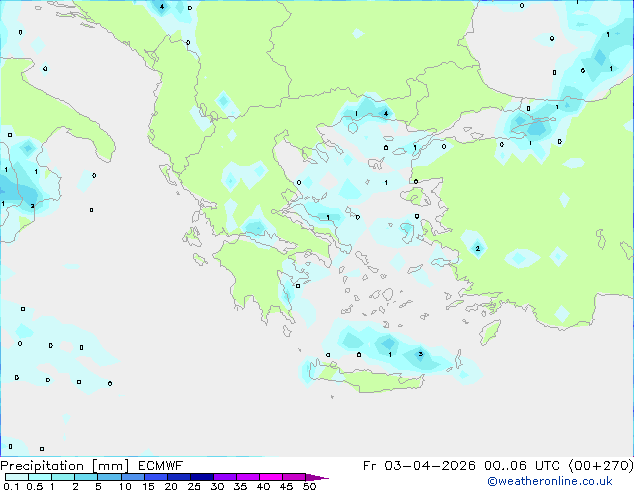Click the map value "3" north of Crete
Image resolution: width=634 pixels, height=490 pixels.
tap(421, 354)
